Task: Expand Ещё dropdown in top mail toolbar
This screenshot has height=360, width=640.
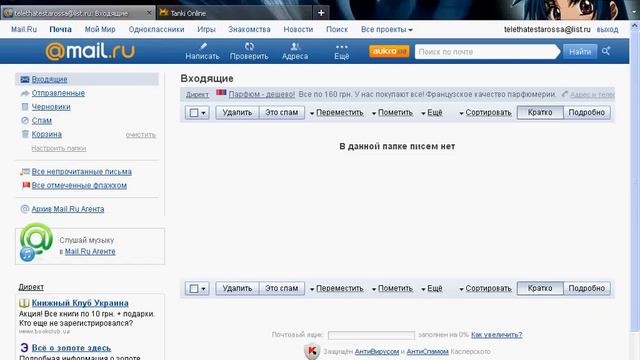Action: [x=432, y=113]
